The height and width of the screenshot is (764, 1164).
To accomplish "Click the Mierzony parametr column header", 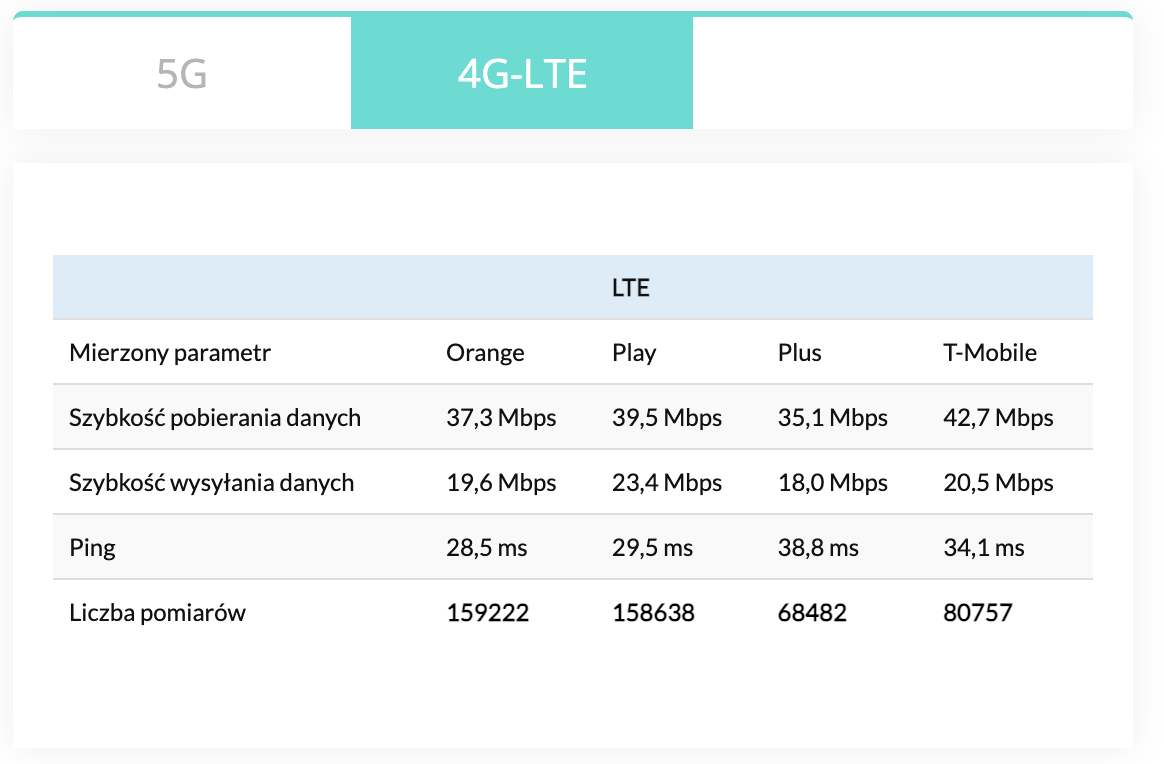I will point(170,352).
